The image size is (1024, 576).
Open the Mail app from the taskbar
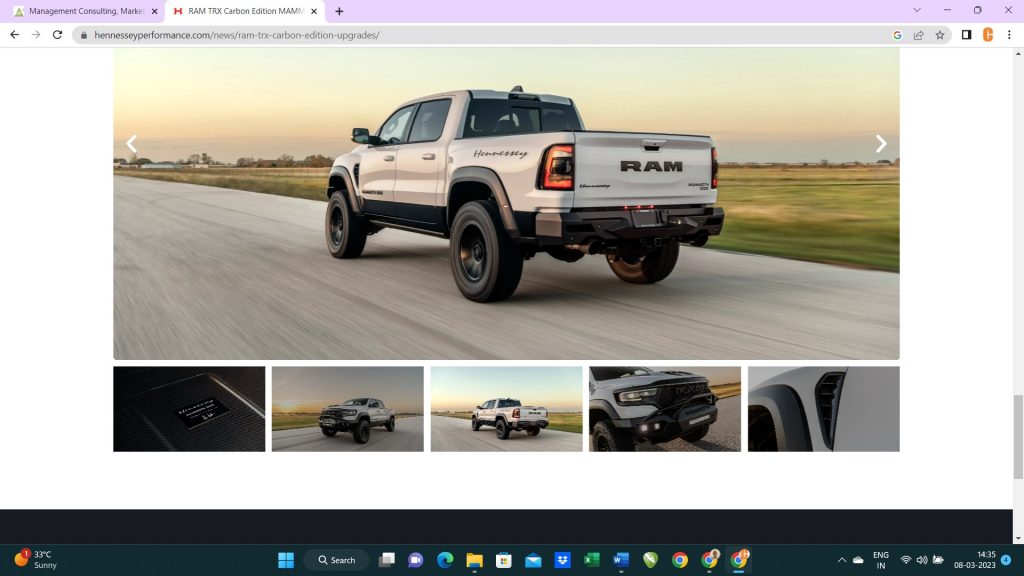tap(534, 560)
